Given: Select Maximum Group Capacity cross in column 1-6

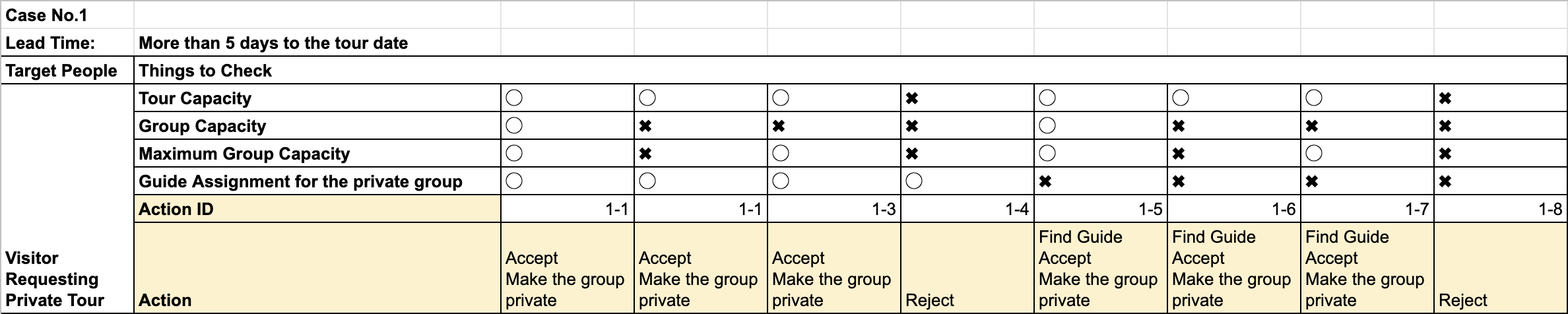Looking at the screenshot, I should coord(1179,154).
